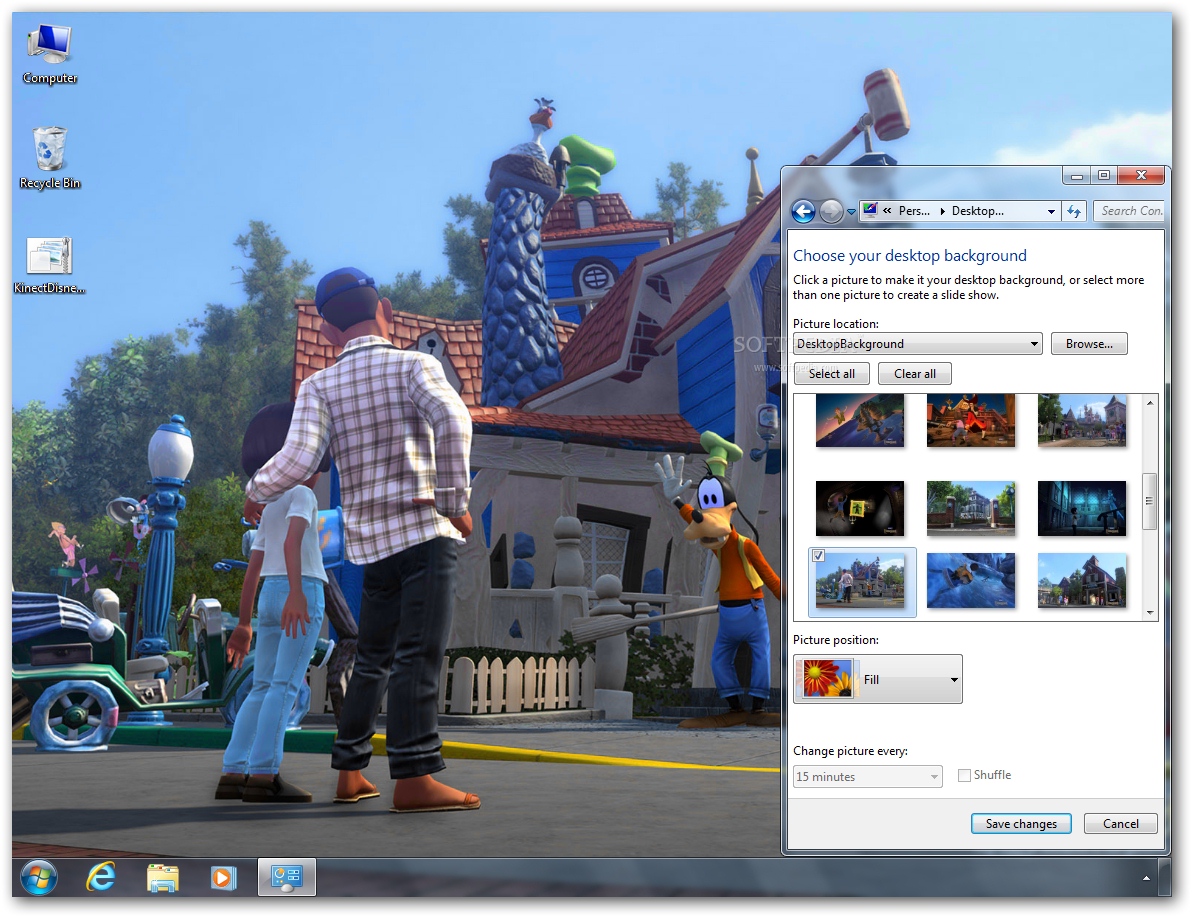Open the Picture position Fill dropdown
The height and width of the screenshot is (917, 1192).
[x=877, y=679]
